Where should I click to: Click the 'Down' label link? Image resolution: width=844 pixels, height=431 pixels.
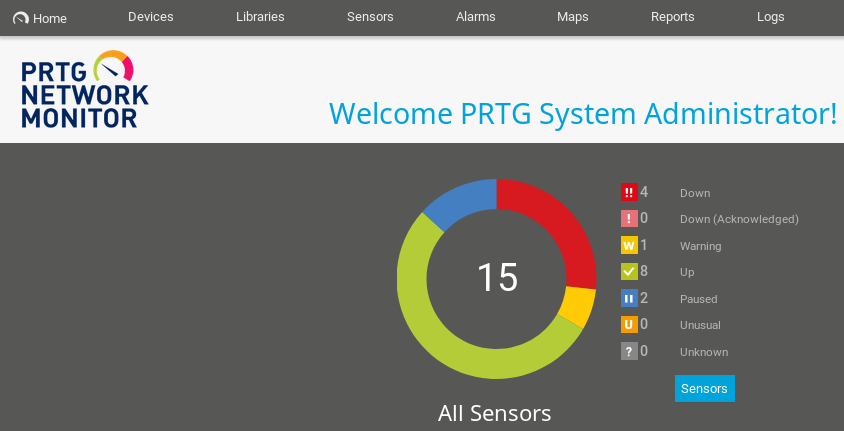click(x=695, y=193)
